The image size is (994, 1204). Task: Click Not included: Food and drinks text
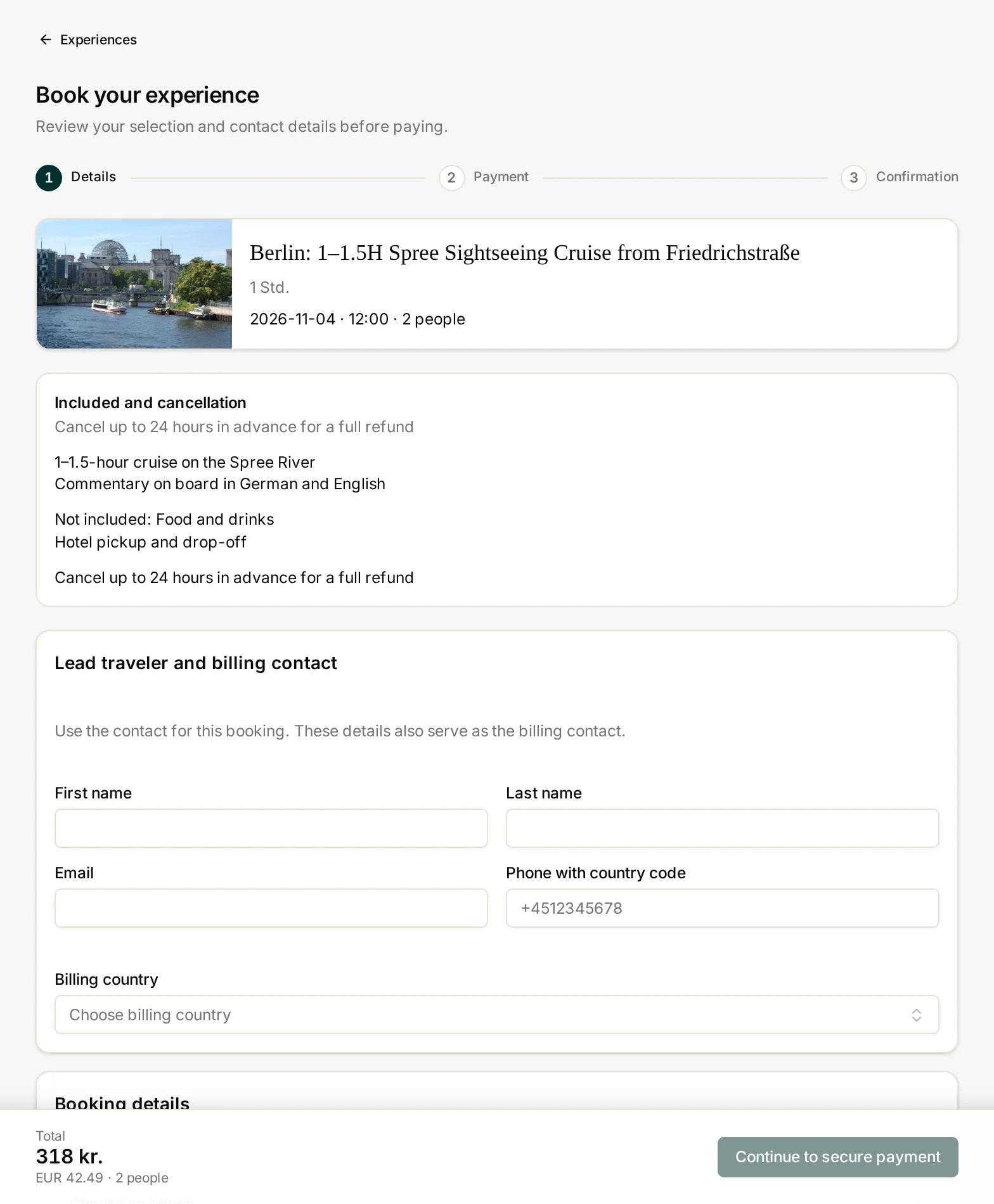pos(164,520)
